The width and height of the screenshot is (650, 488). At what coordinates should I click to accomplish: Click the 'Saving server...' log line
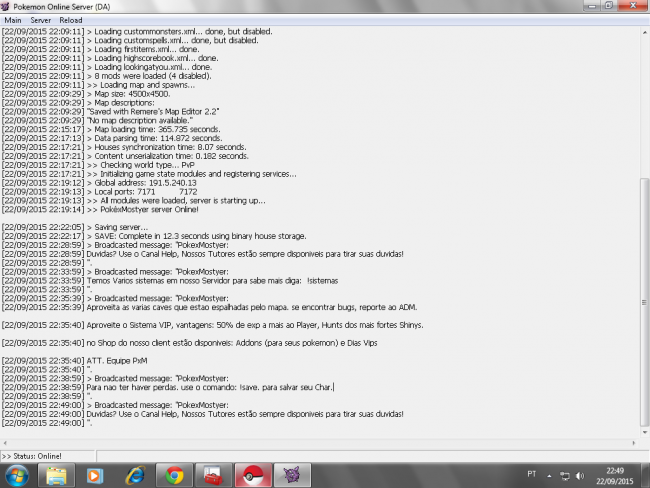[75, 227]
